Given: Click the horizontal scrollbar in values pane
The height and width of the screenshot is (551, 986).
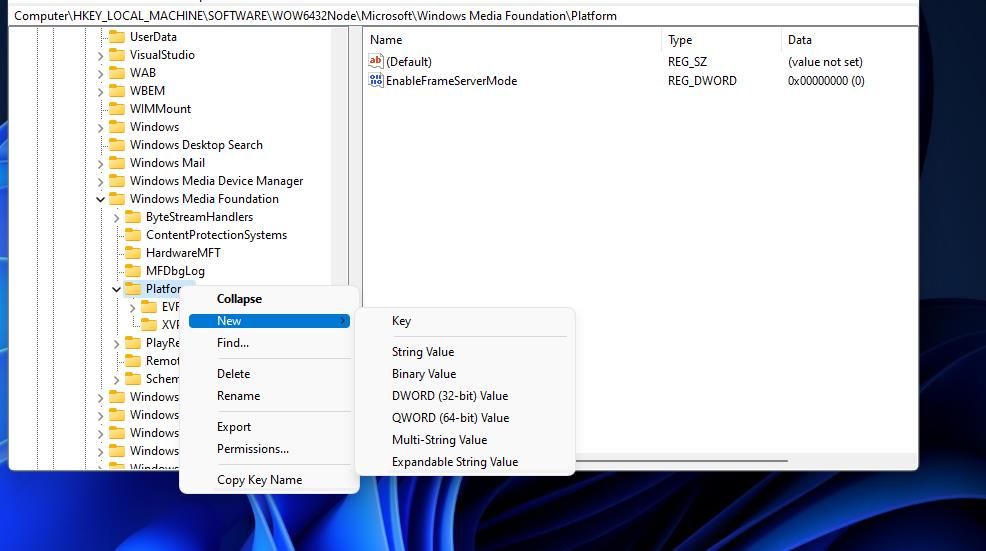Looking at the screenshot, I should pyautogui.click(x=682, y=460).
